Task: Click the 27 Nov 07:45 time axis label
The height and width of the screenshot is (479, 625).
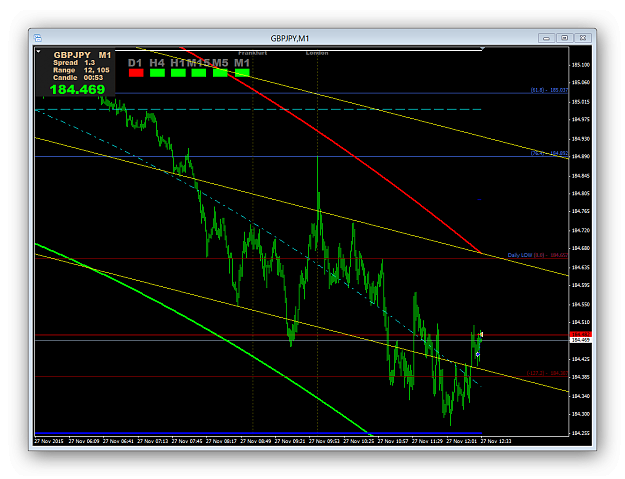Action: tap(187, 441)
